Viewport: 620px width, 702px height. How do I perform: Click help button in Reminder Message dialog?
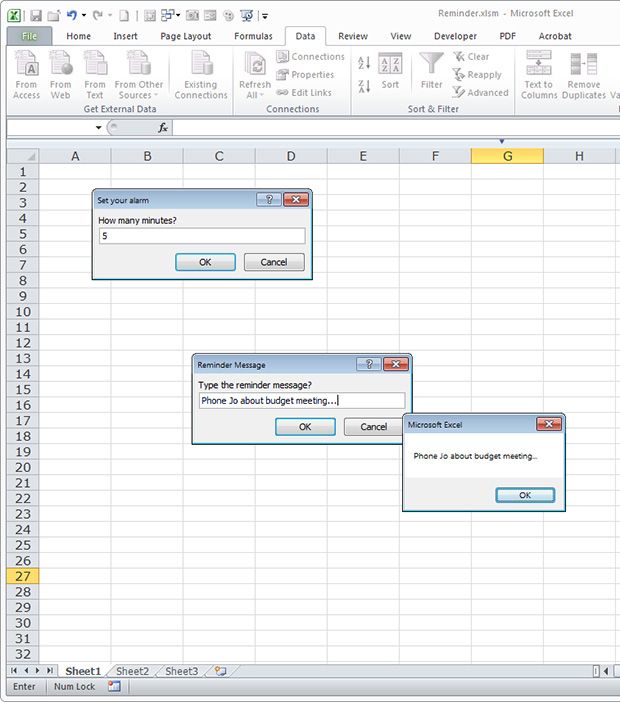[369, 364]
